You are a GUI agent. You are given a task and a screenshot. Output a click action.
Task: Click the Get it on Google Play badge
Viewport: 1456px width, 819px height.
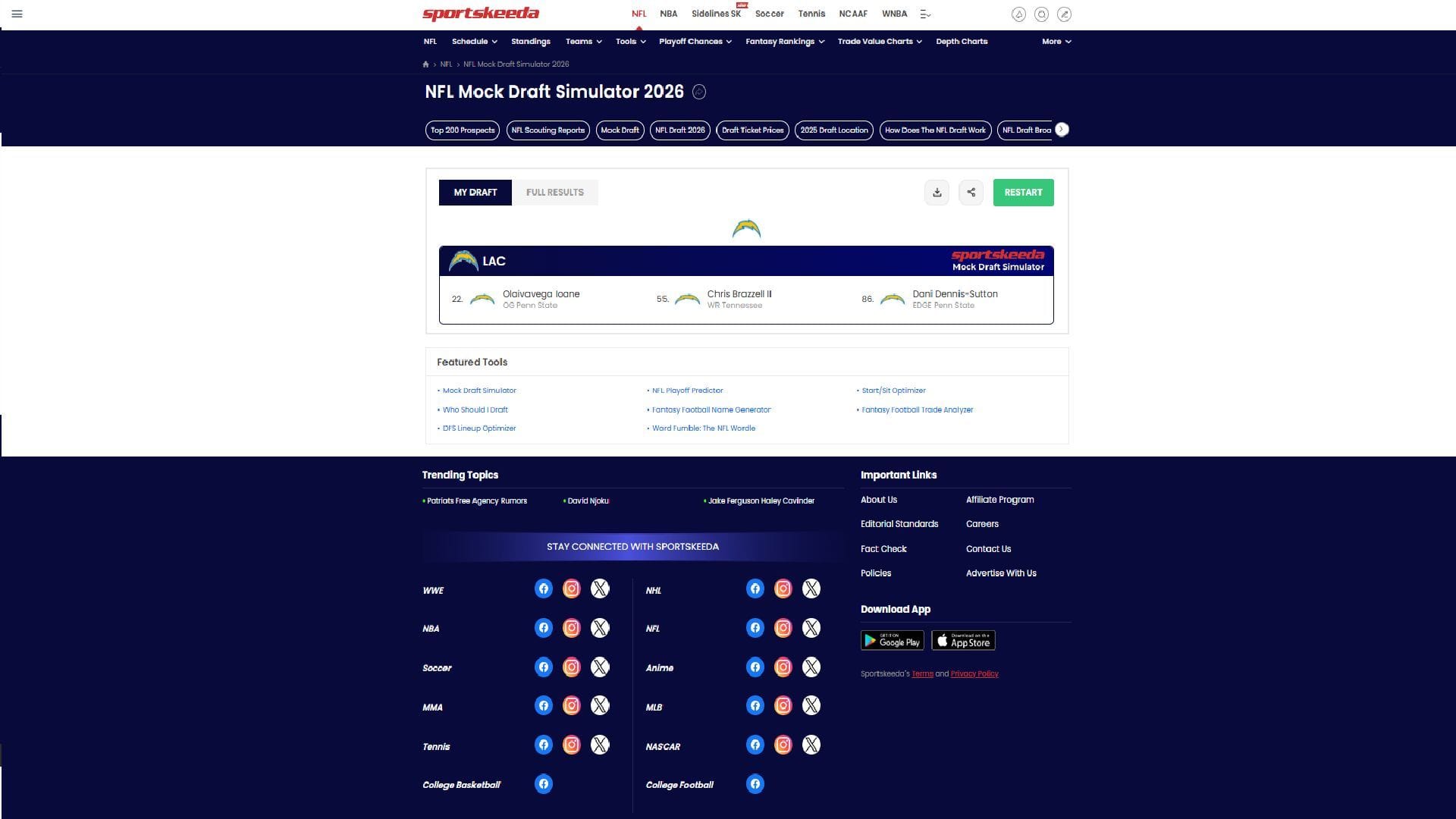(892, 640)
